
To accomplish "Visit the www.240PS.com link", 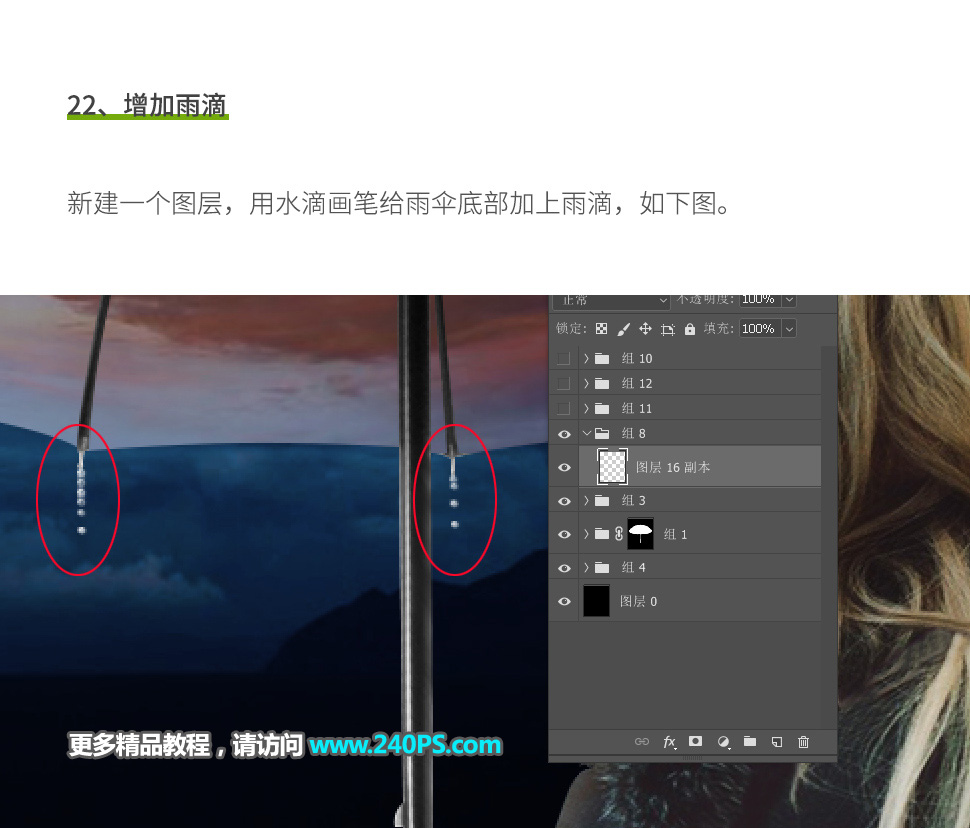I will pyautogui.click(x=406, y=745).
